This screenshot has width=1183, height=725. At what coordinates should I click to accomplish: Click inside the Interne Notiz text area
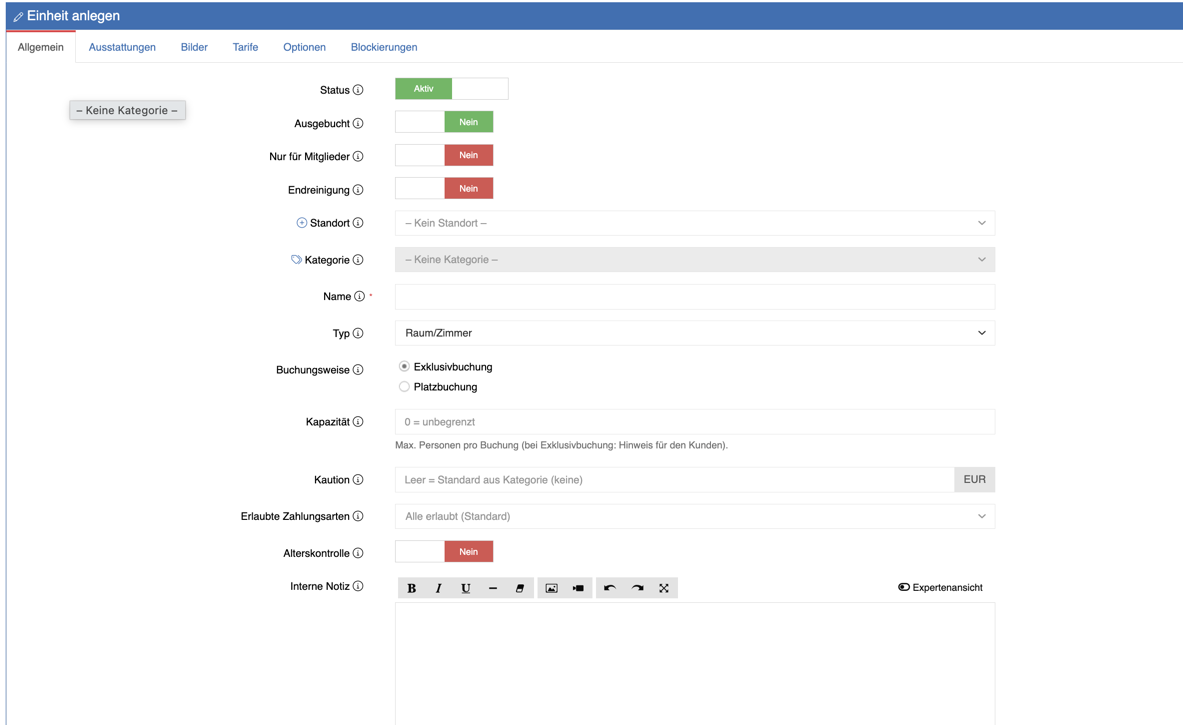point(695,664)
